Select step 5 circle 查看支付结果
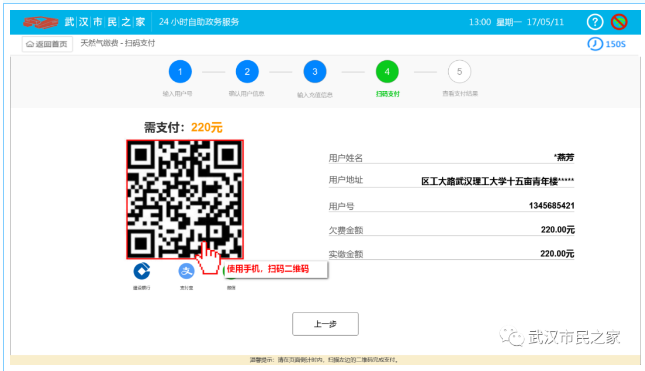Screen dimensions: 645x371 tap(459, 72)
